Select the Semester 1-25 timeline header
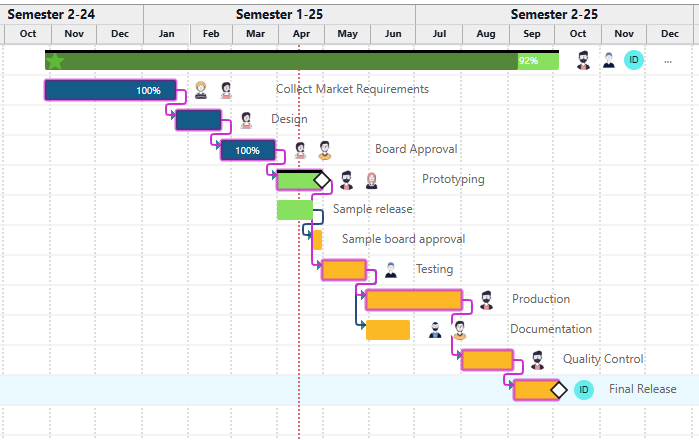The width and height of the screenshot is (699, 440). (279, 14)
